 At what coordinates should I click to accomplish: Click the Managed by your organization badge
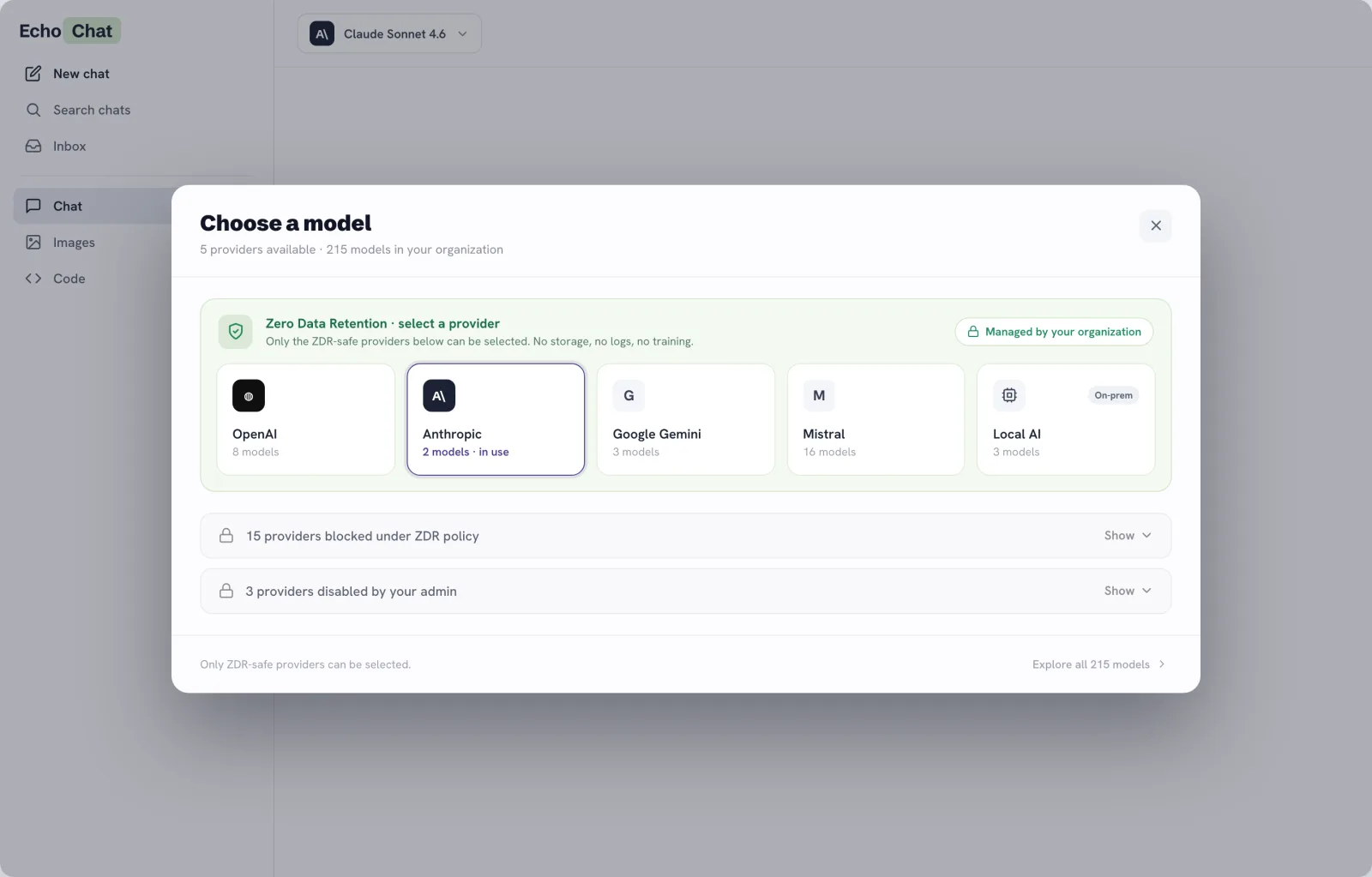tap(1054, 332)
